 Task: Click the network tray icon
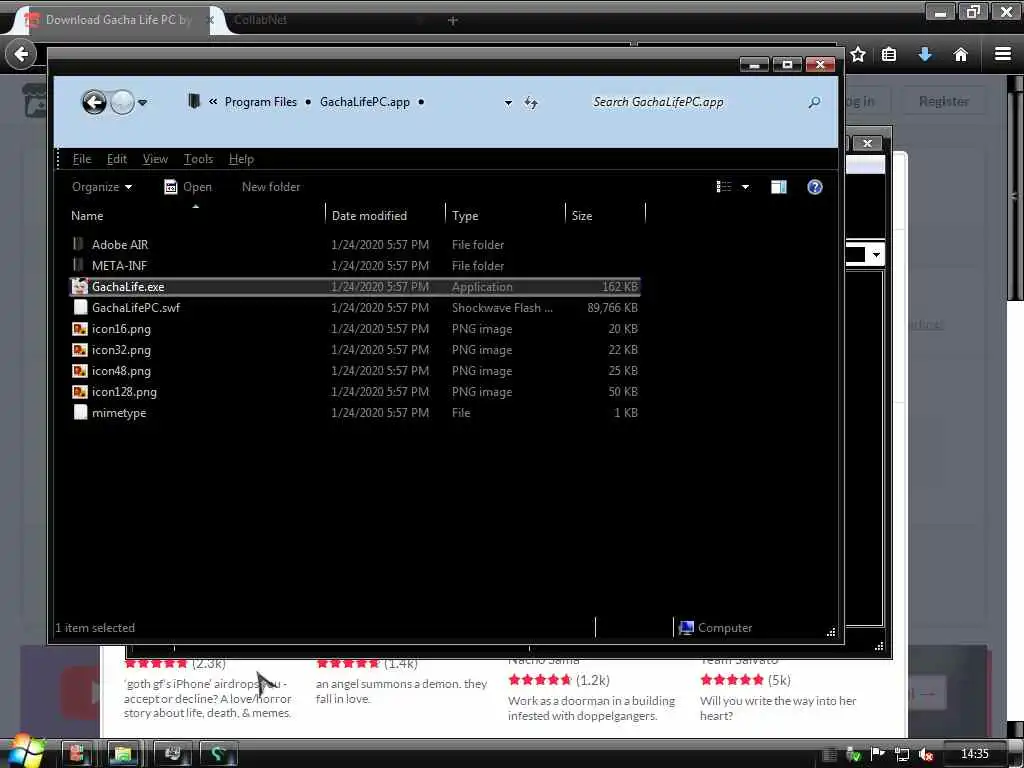pyautogui.click(x=902, y=755)
